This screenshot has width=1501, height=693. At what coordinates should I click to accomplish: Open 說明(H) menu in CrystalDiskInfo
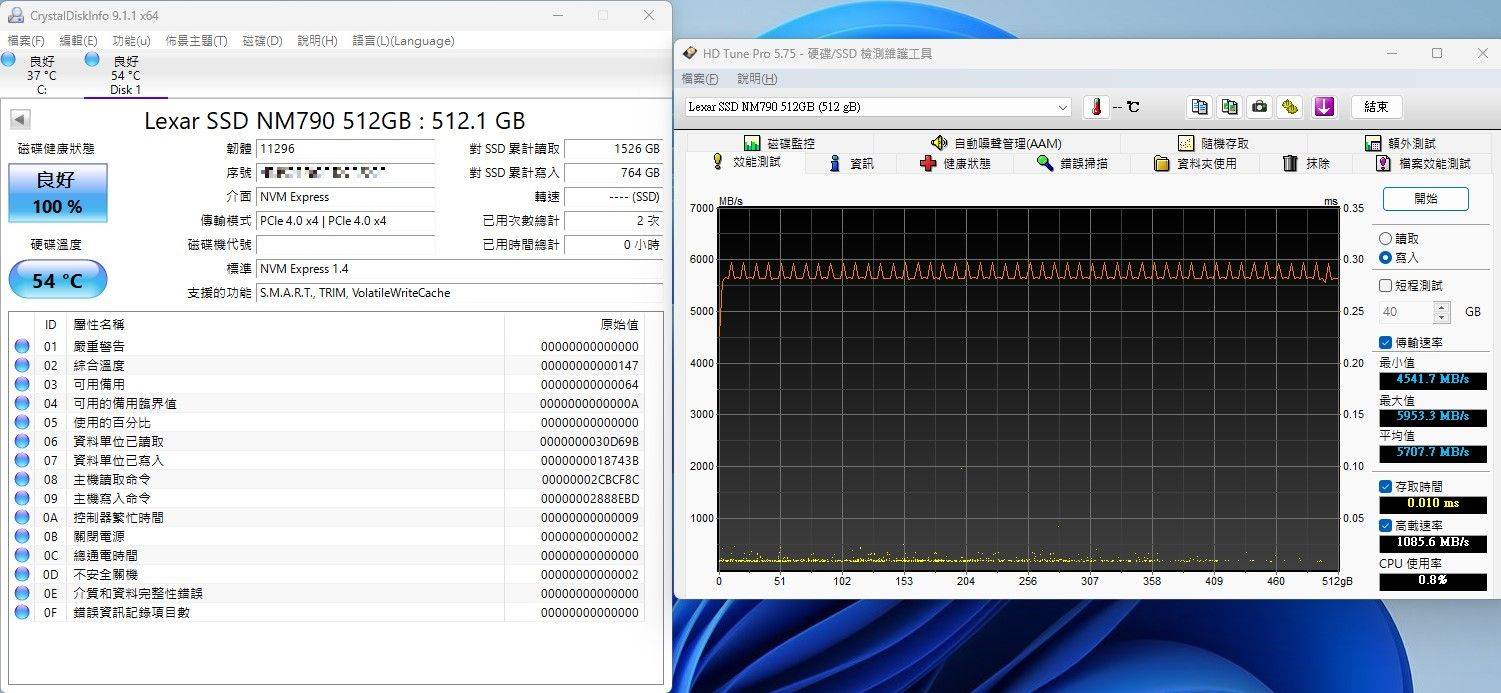(x=317, y=41)
